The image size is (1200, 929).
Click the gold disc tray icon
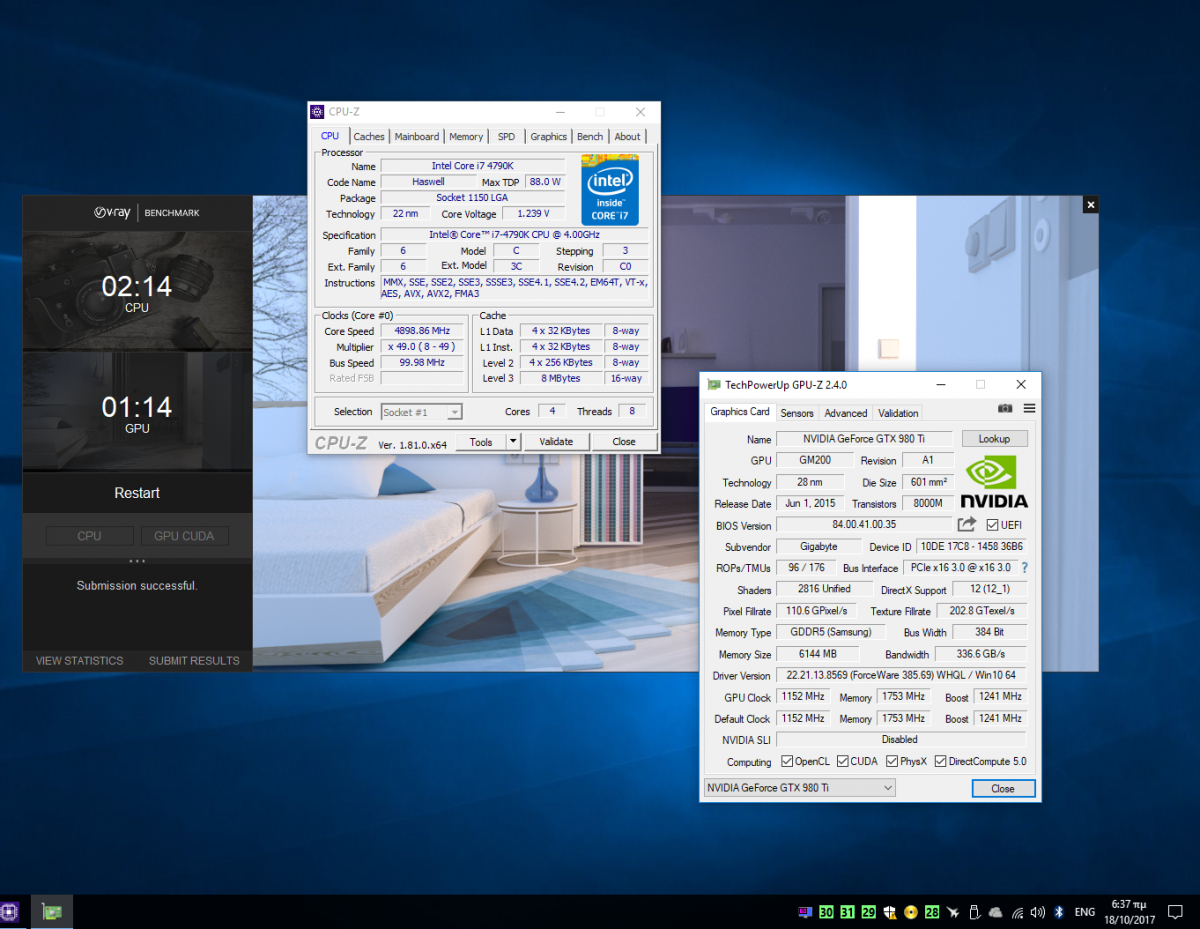[x=911, y=912]
